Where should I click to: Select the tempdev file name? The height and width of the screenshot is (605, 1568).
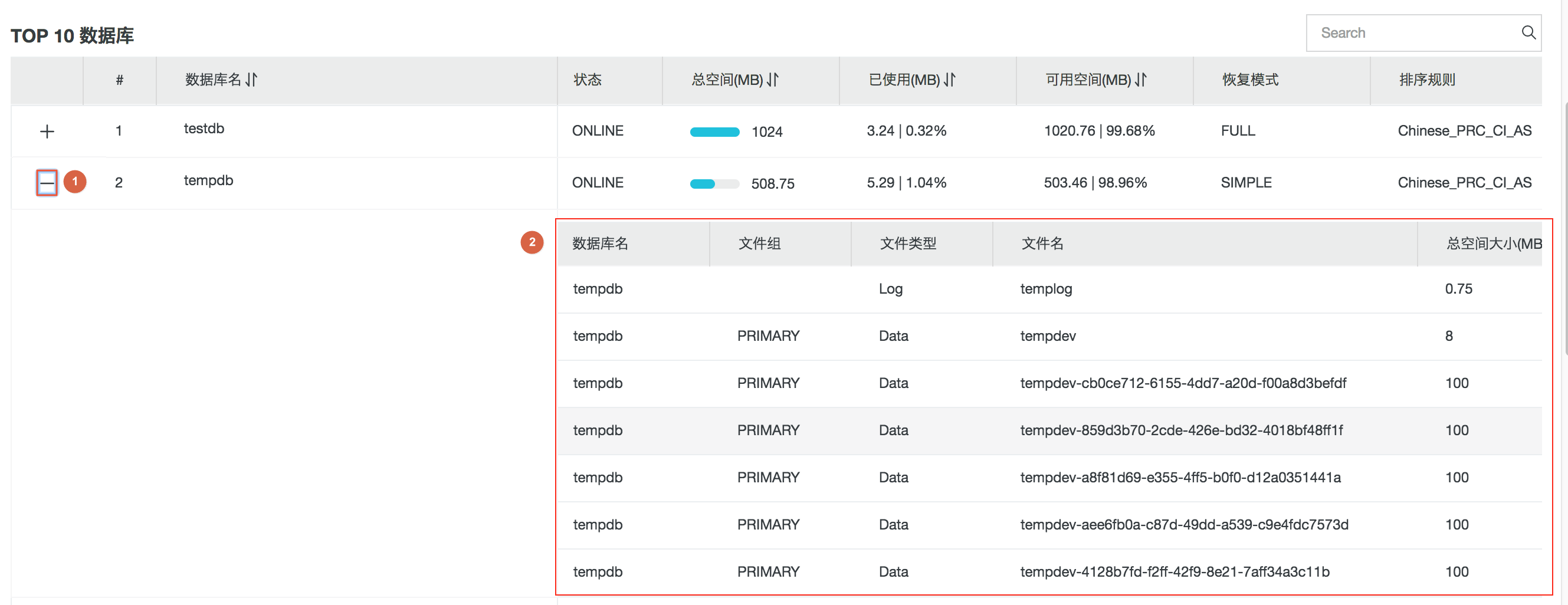1048,336
